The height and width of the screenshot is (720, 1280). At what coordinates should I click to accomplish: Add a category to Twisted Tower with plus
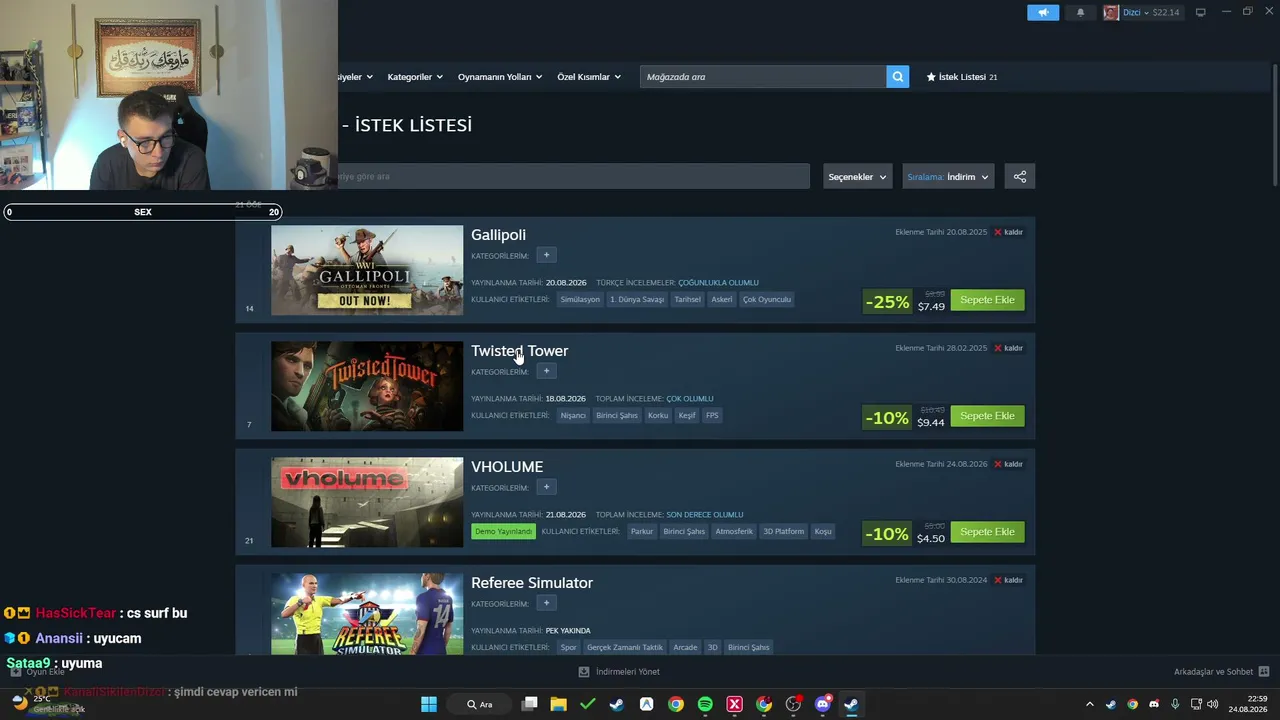coord(546,371)
